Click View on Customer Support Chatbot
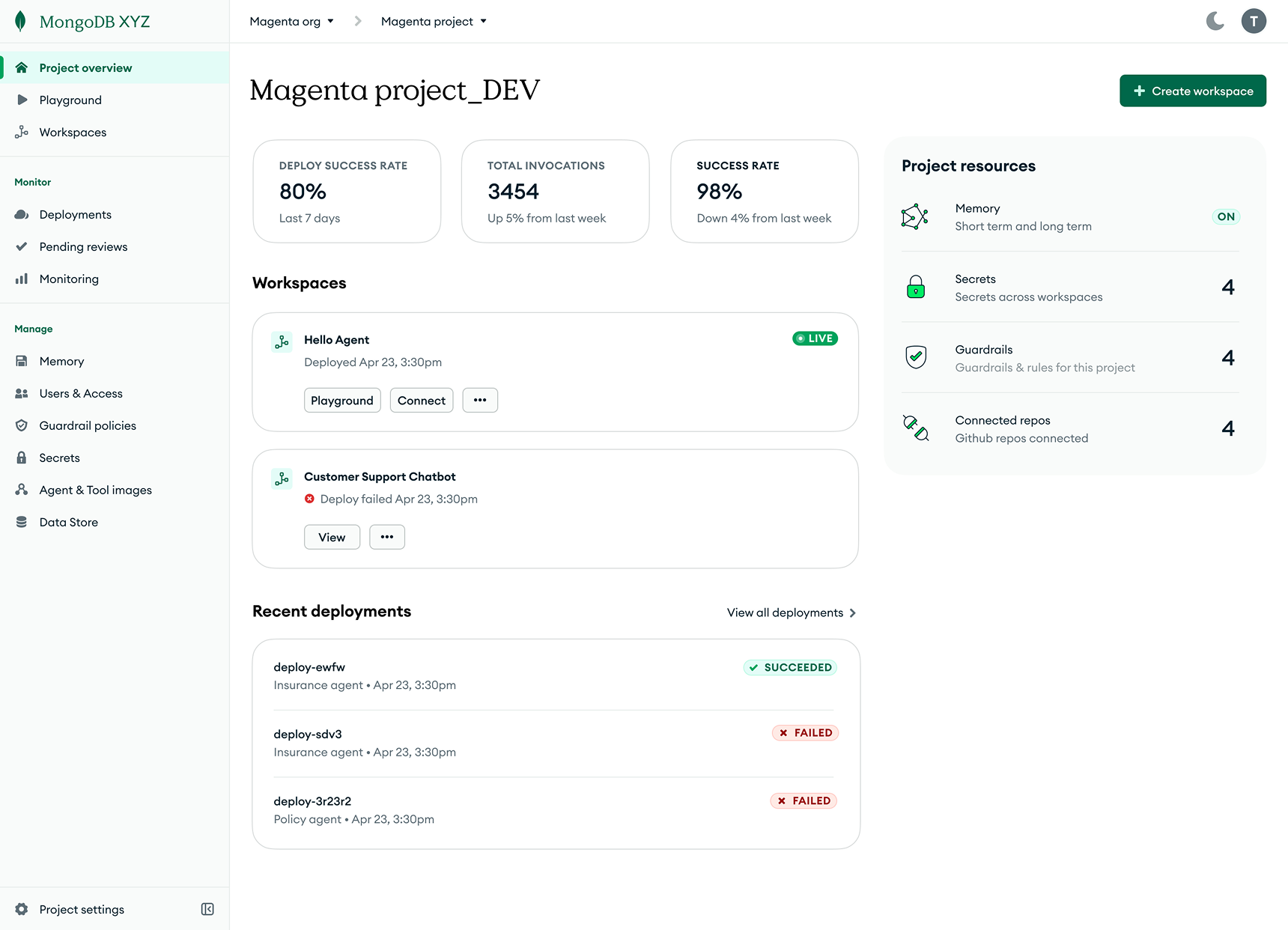The image size is (1288, 930). tap(332, 537)
